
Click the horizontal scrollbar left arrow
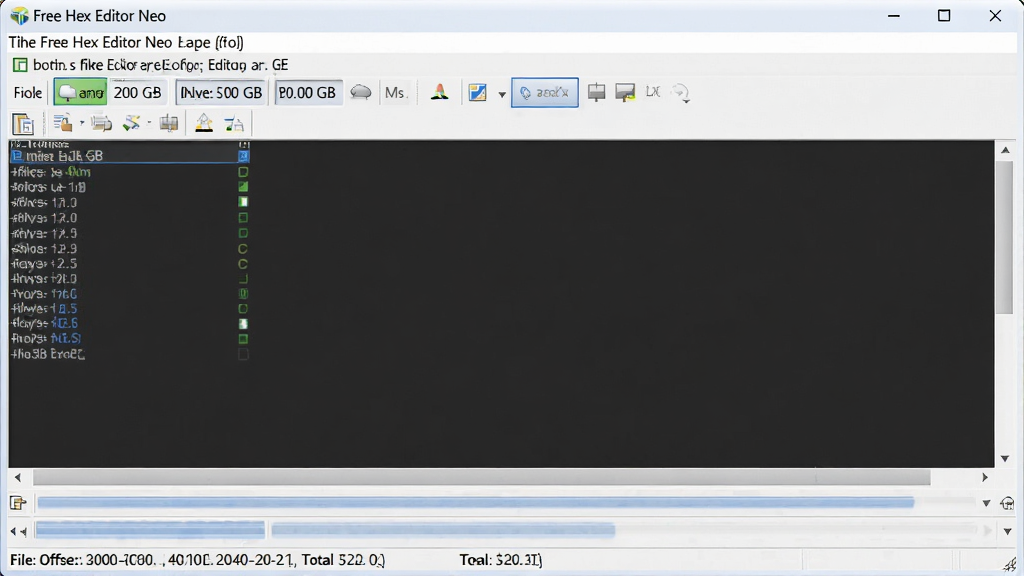point(18,477)
